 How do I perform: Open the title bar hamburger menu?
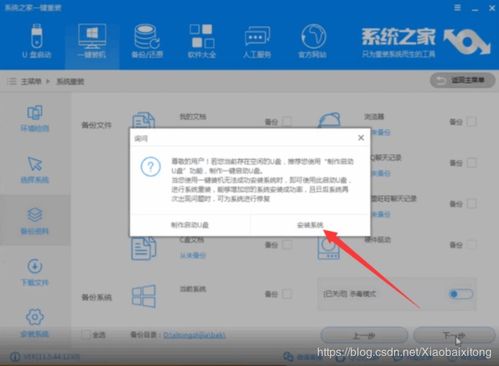point(458,8)
